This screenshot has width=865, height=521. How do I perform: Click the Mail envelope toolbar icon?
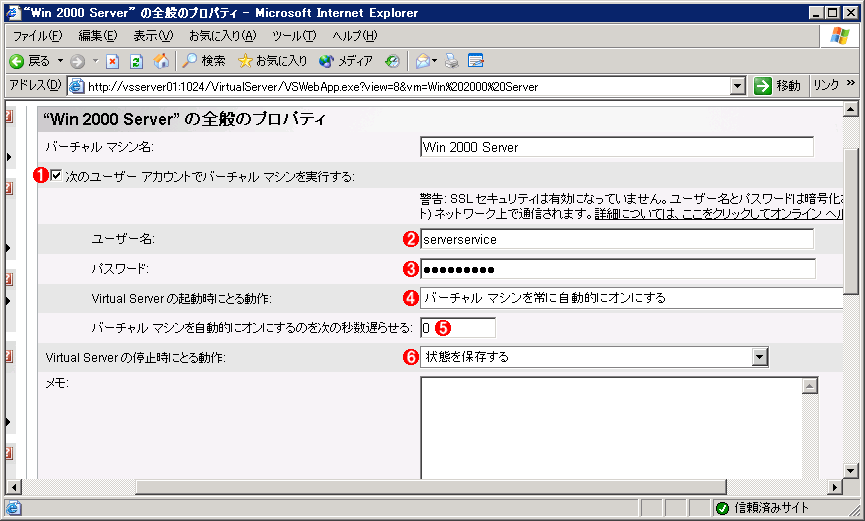click(423, 61)
